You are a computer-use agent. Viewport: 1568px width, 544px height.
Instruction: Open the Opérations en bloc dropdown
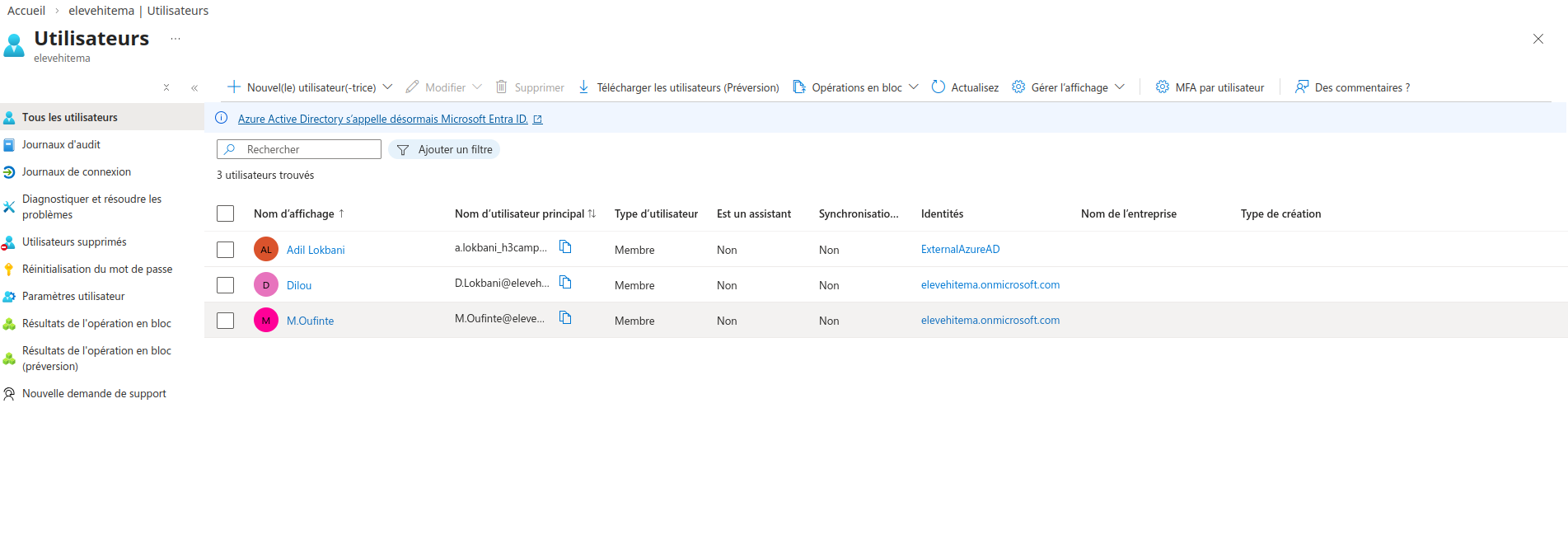pyautogui.click(x=913, y=87)
